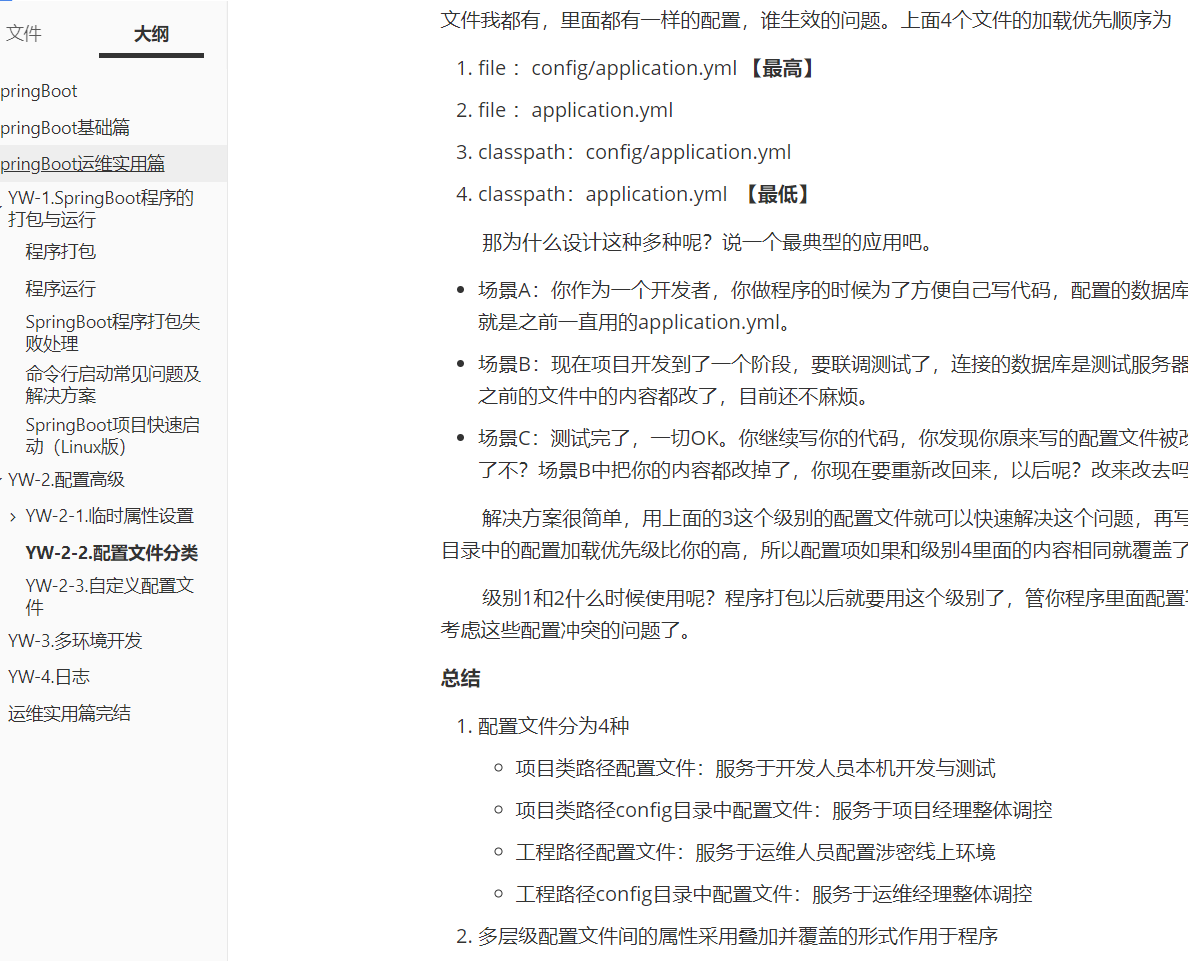Click the 场景C bullet paragraph
Screen dimensions: 1188x961
[833, 454]
